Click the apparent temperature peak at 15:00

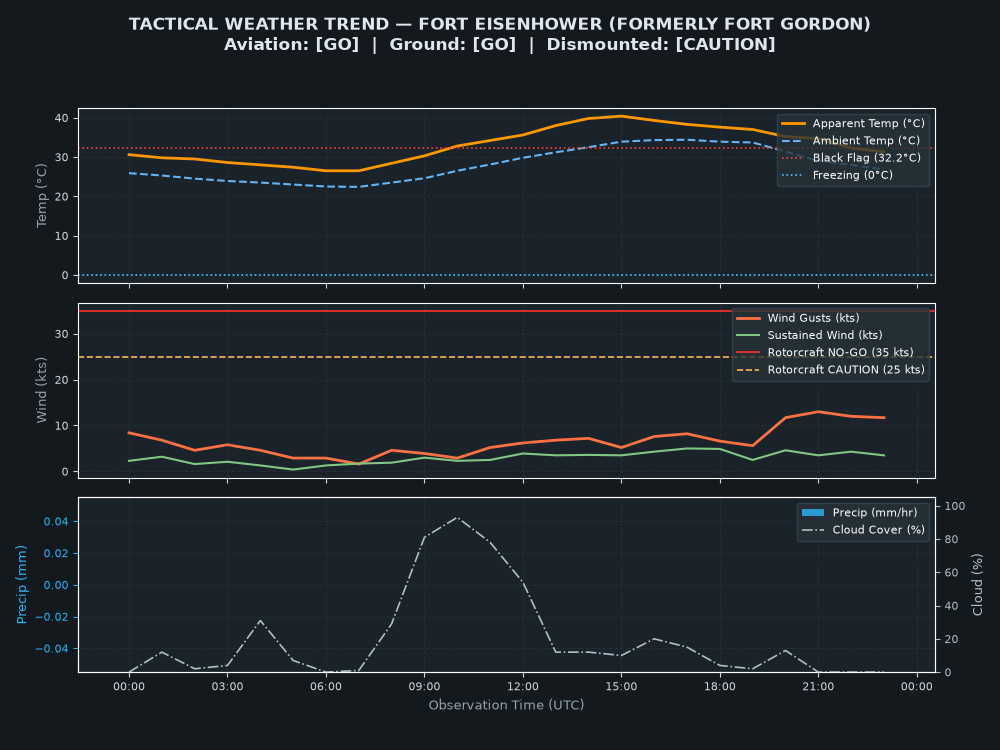pos(621,116)
